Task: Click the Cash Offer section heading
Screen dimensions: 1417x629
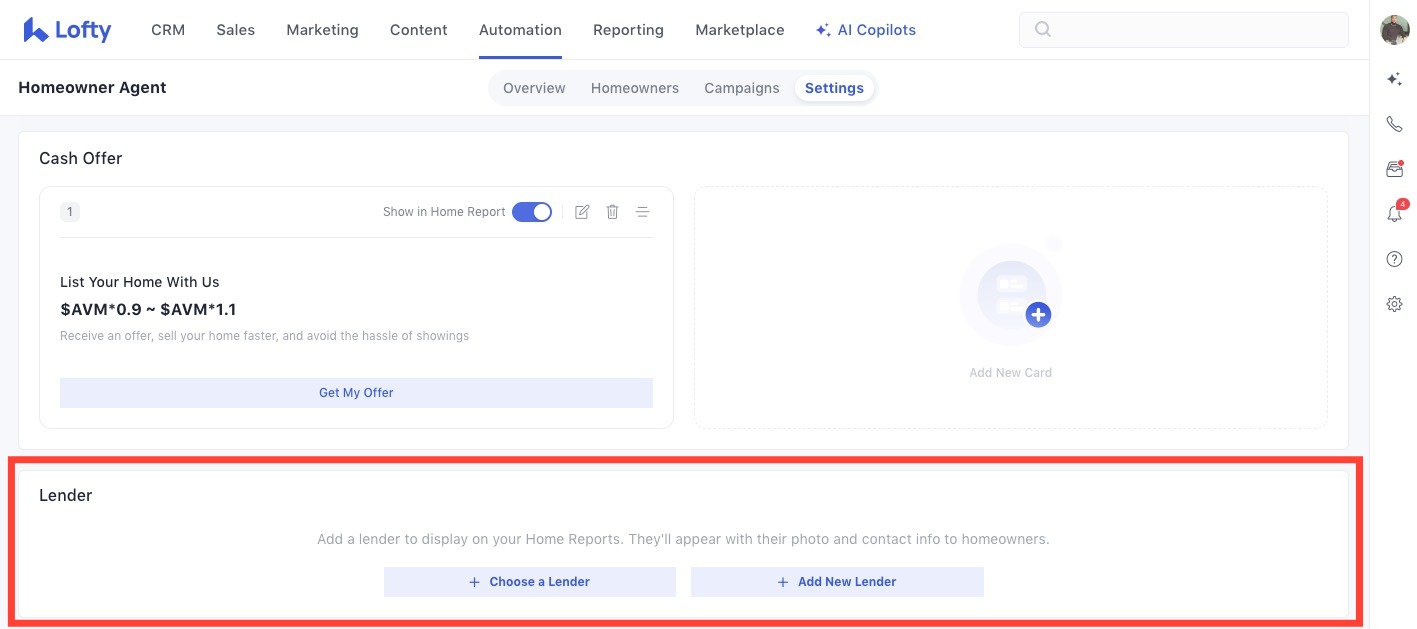Action: (x=80, y=158)
